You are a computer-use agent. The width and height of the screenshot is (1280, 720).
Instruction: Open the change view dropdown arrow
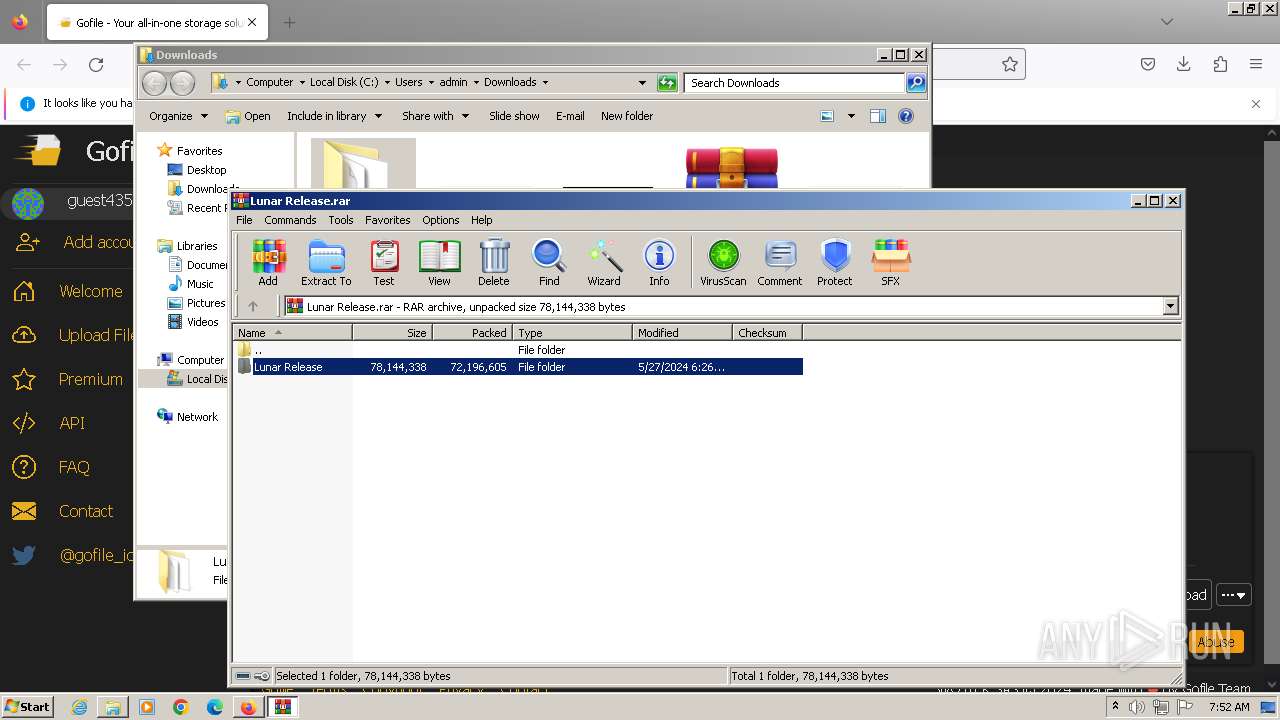(x=851, y=116)
